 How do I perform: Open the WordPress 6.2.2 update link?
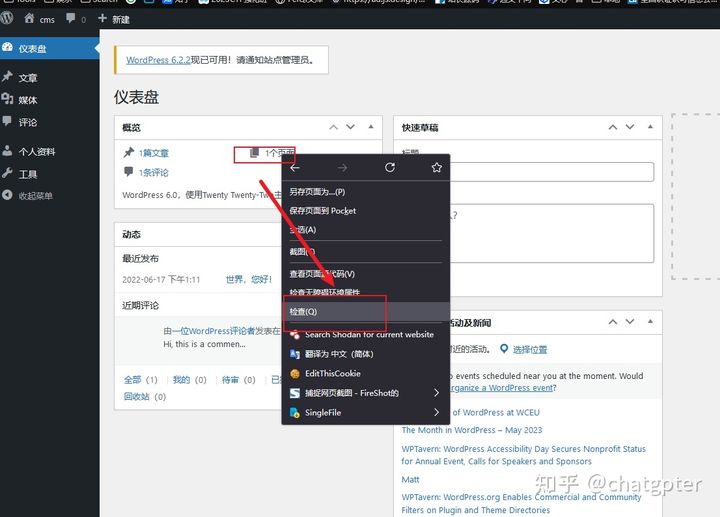(x=158, y=60)
